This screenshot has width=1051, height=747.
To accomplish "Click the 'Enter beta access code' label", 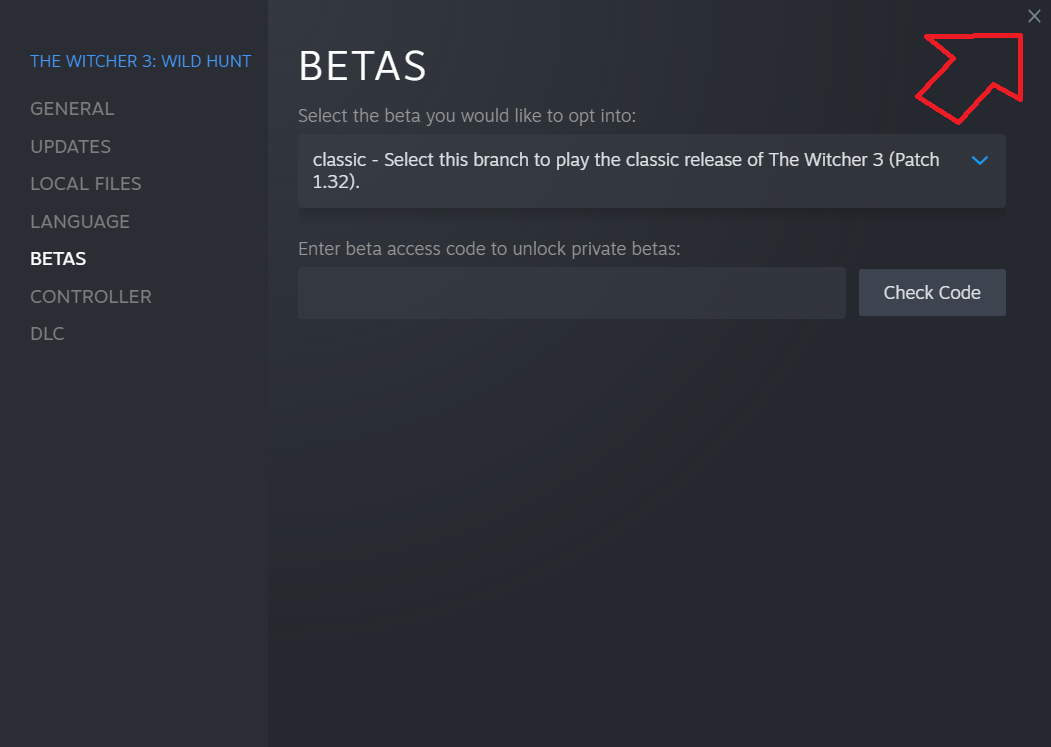I will click(488, 249).
